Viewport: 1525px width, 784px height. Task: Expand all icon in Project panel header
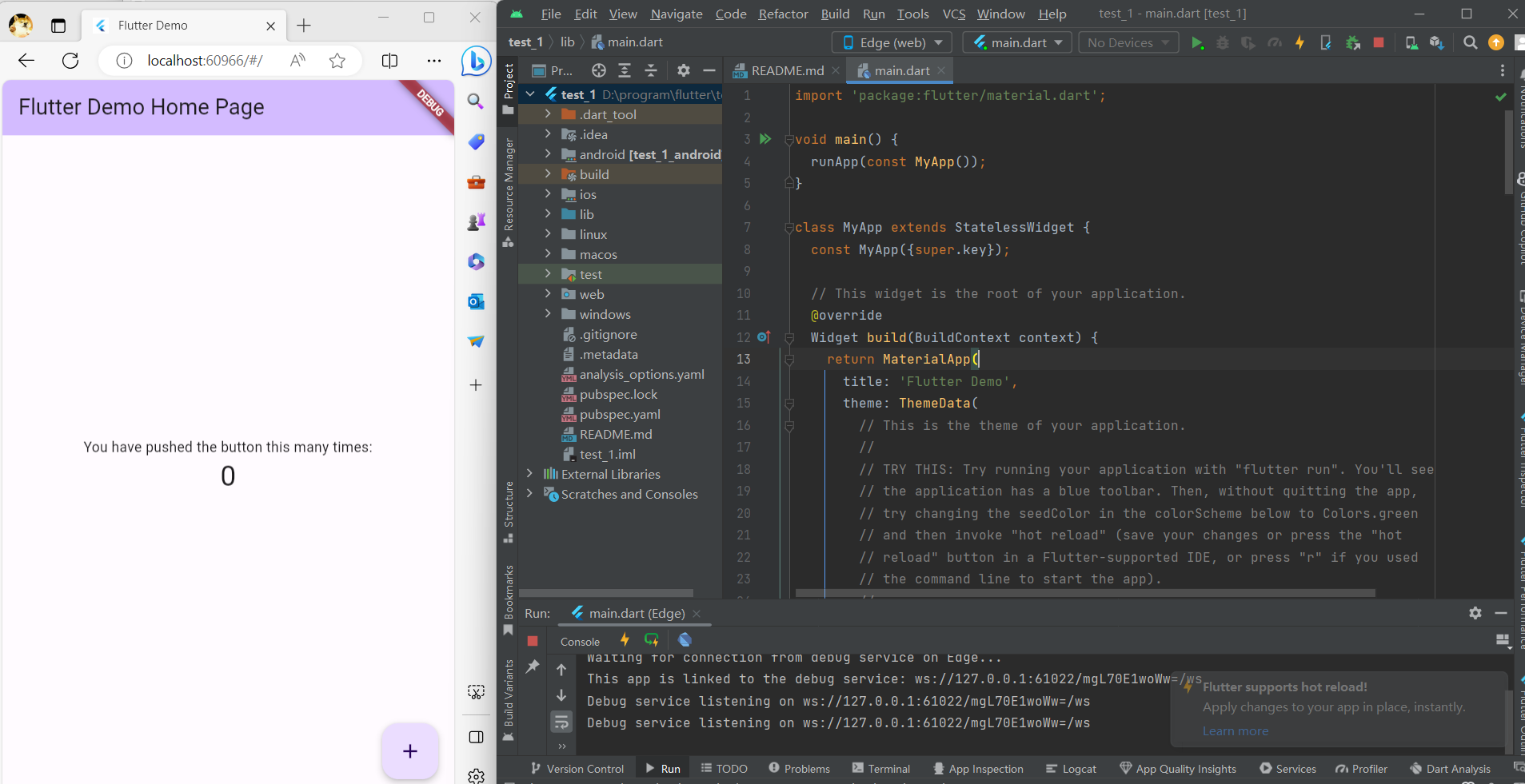pos(625,70)
